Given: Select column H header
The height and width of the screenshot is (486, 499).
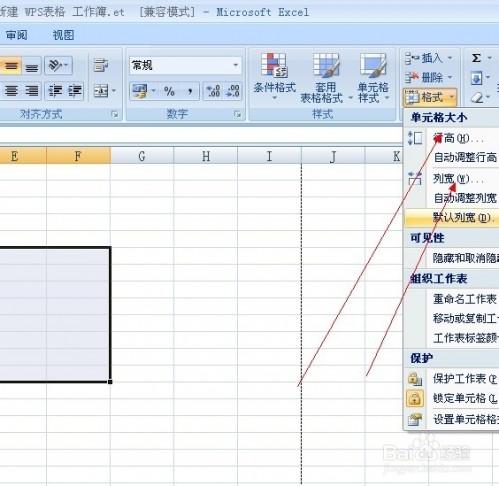Looking at the screenshot, I should (206, 156).
